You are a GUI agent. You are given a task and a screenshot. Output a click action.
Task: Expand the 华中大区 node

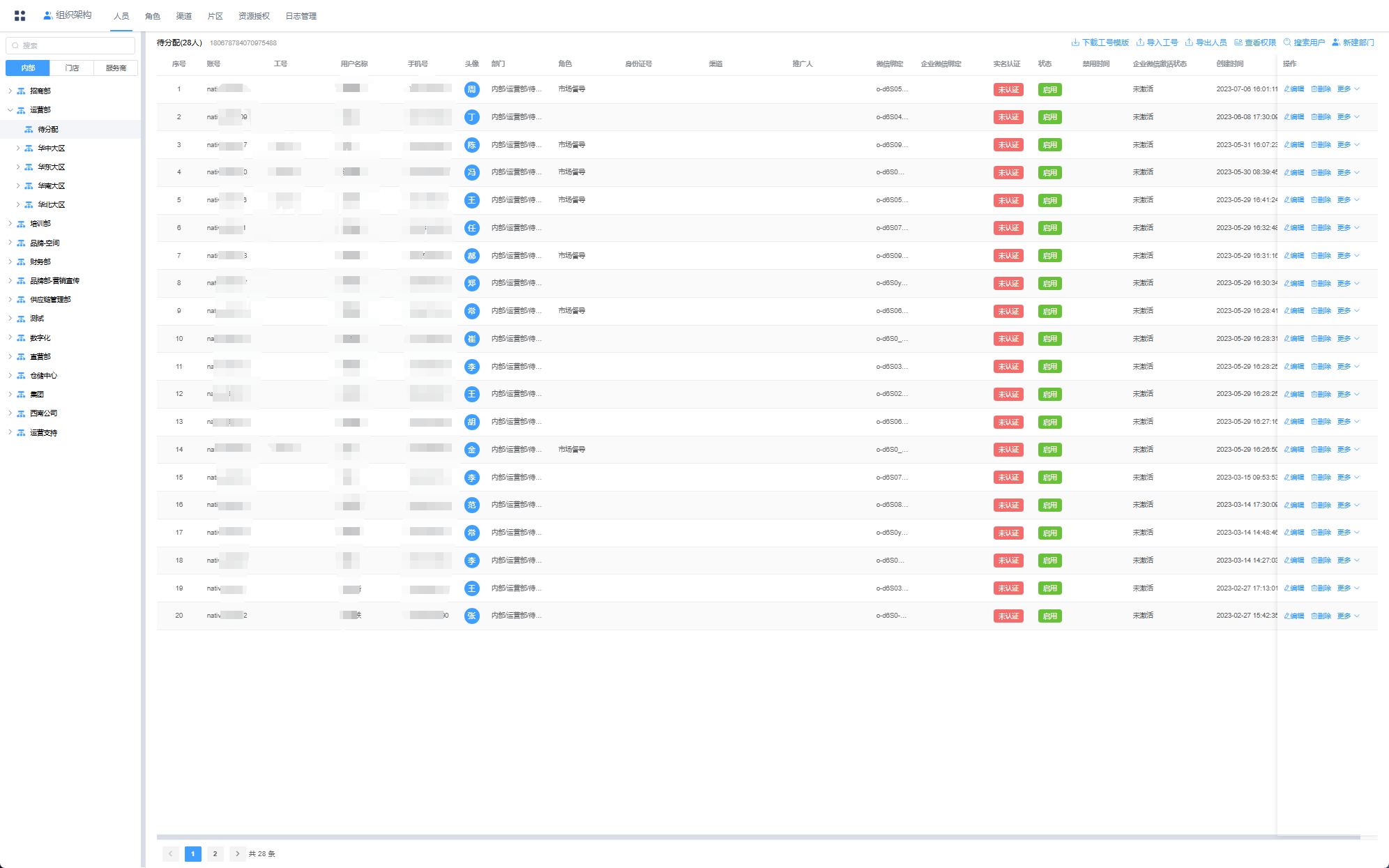point(17,148)
